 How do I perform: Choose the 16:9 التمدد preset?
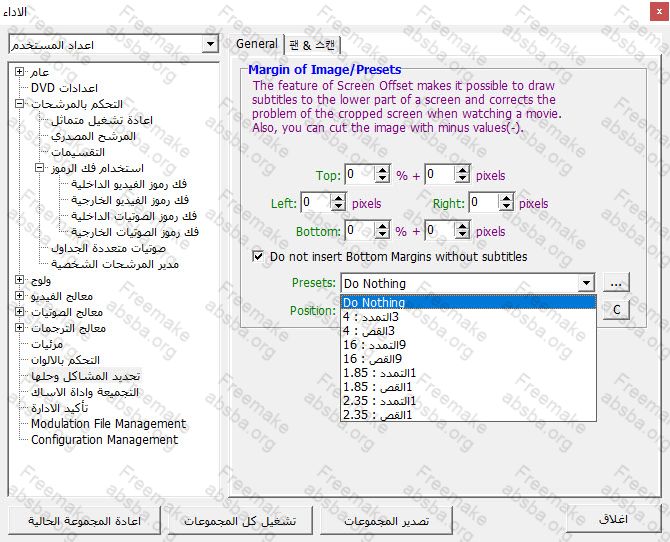pyautogui.click(x=468, y=345)
